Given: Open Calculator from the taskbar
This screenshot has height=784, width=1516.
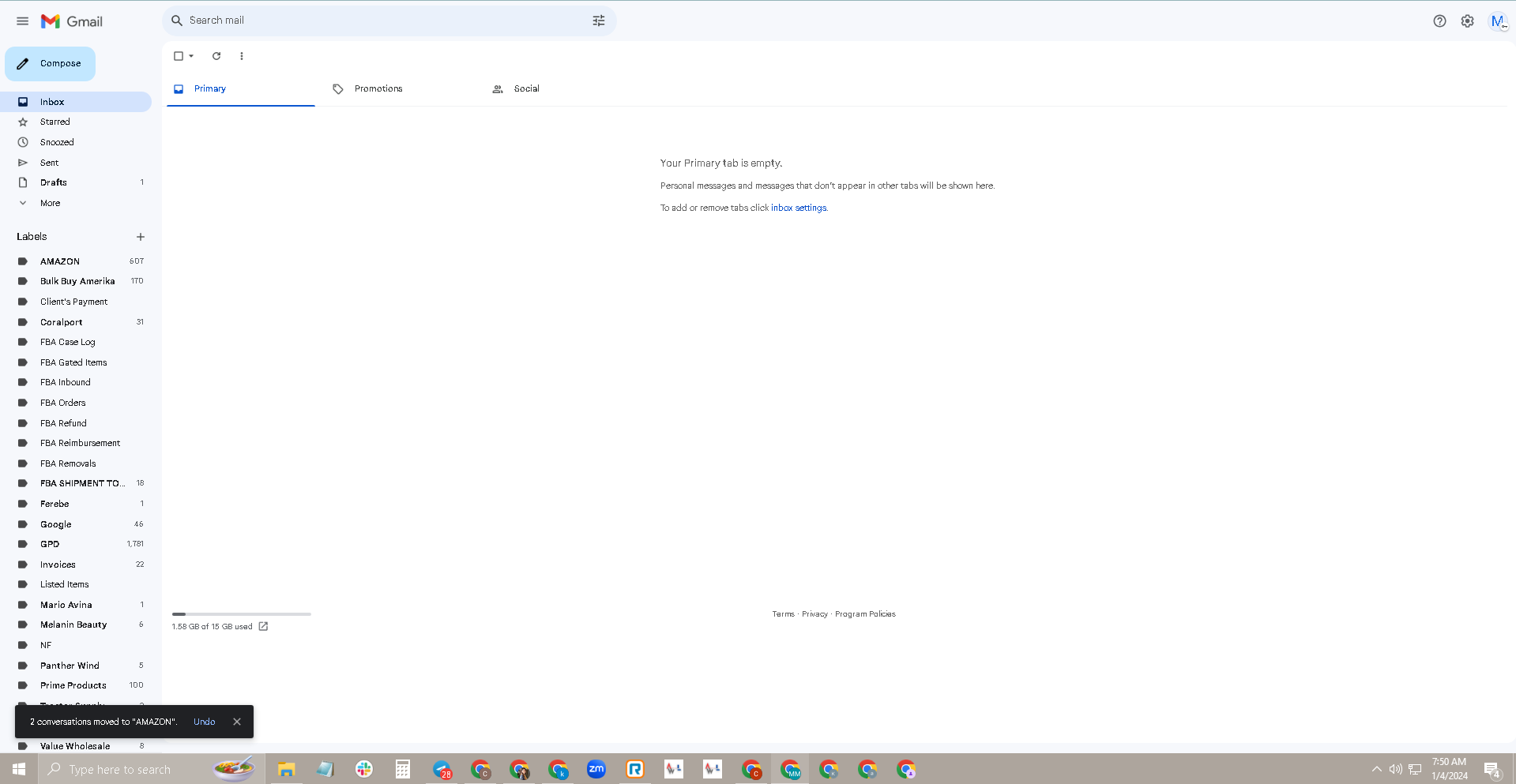Looking at the screenshot, I should point(403,769).
